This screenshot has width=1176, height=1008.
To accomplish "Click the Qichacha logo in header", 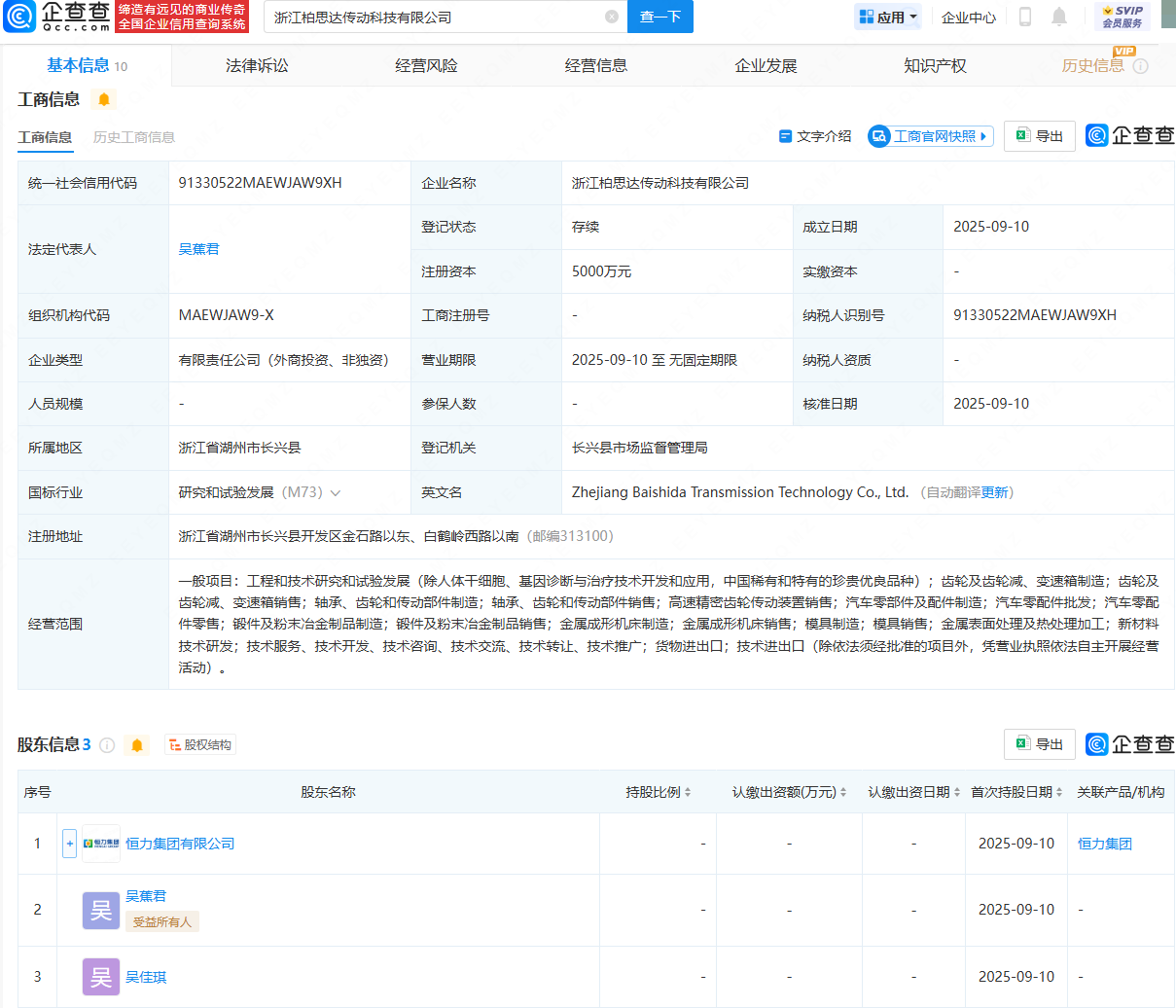I will pyautogui.click(x=57, y=17).
